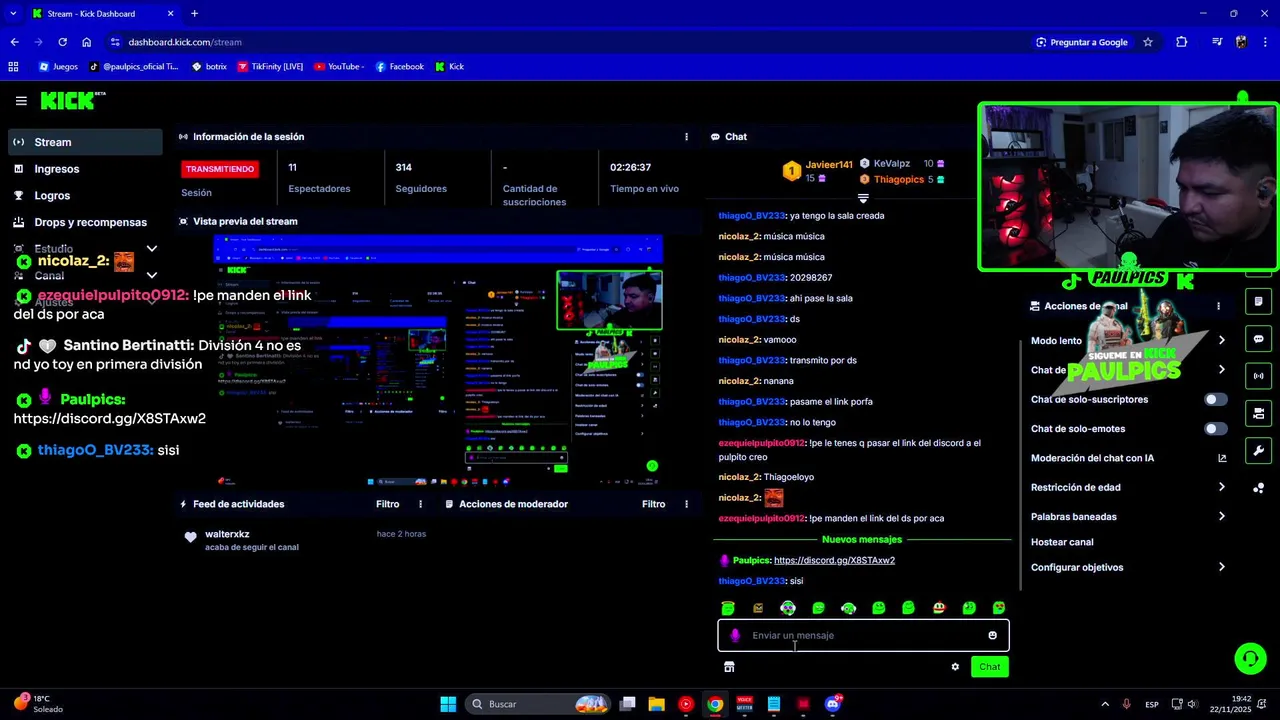Image resolution: width=1280 pixels, height=720 pixels.
Task: Insert the first halo emote in quick emote row
Action: [x=728, y=608]
